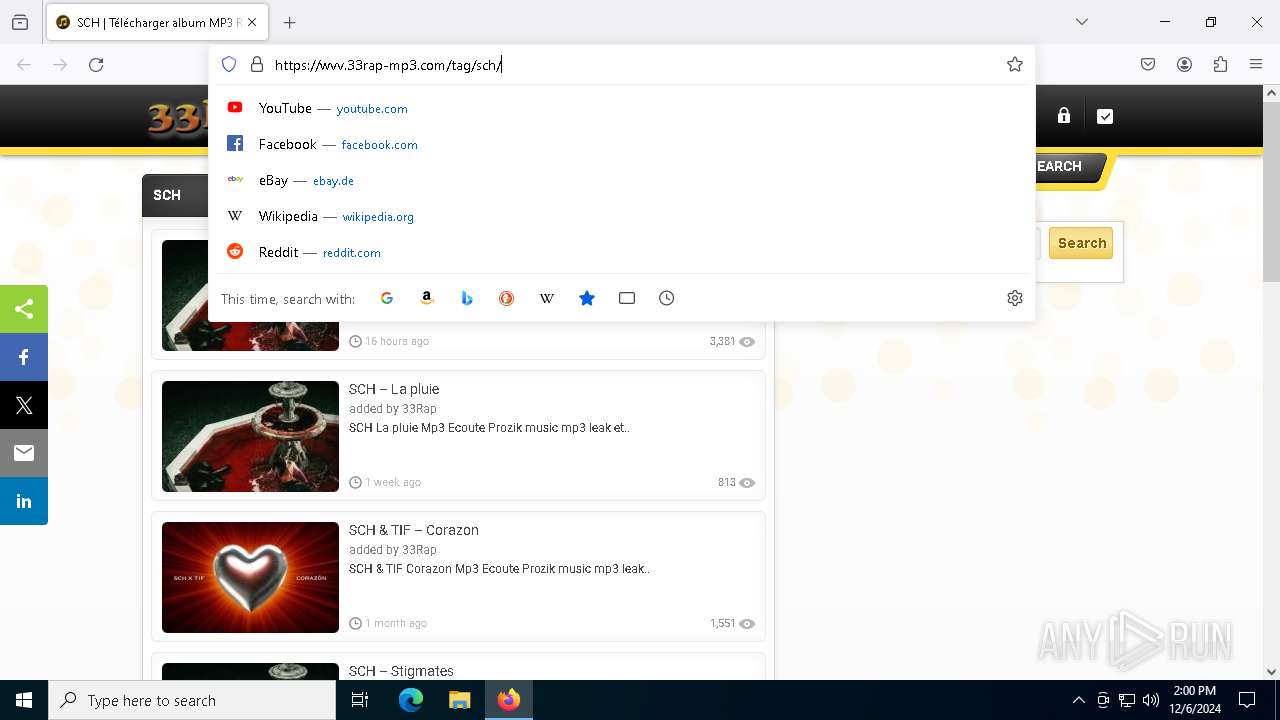
Task: Select the YouTube suggestion
Action: click(x=621, y=108)
